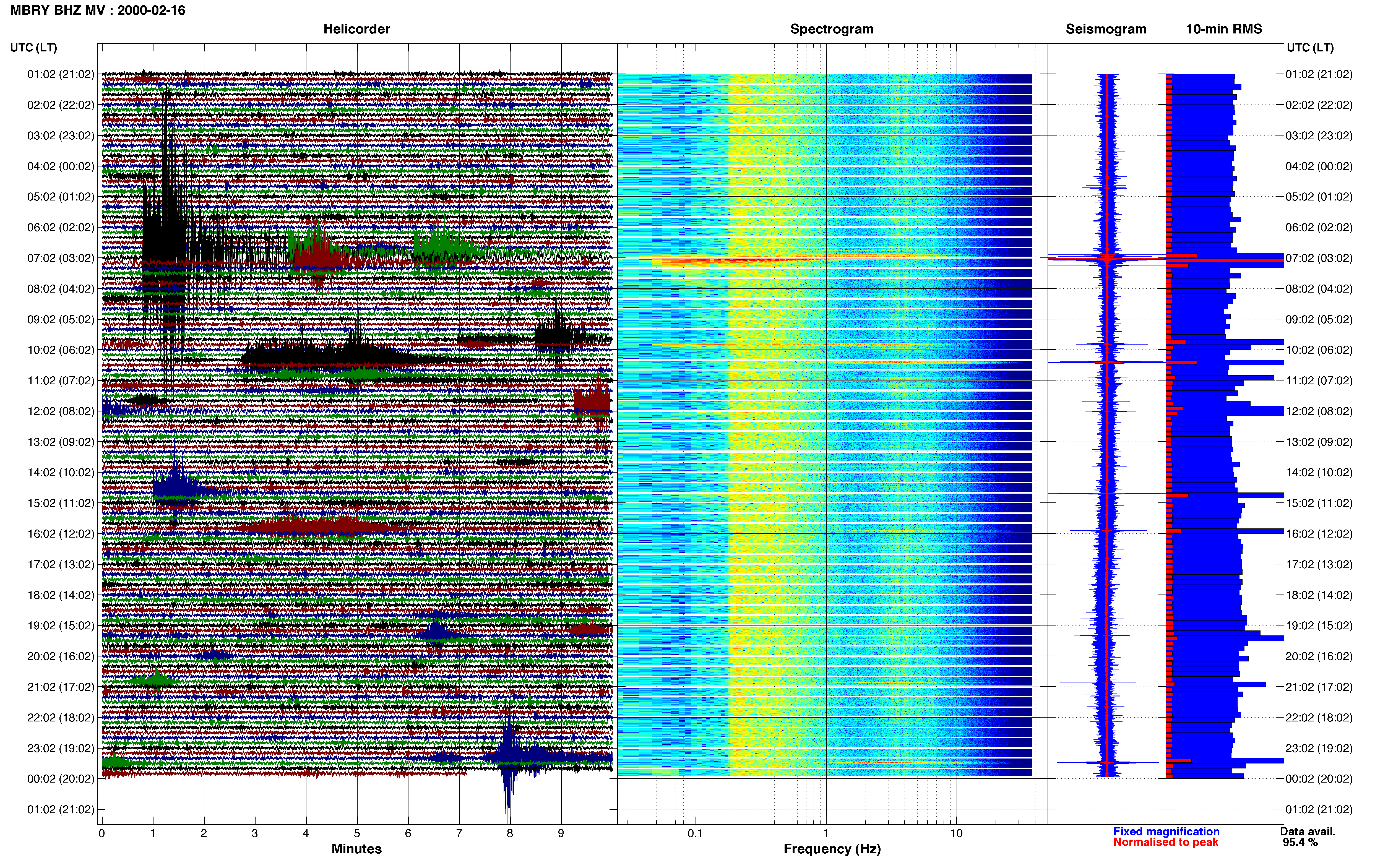Viewport: 1388px width, 868px height.
Task: Click the left '00:02 (20:02)' time label
Action: [61, 778]
